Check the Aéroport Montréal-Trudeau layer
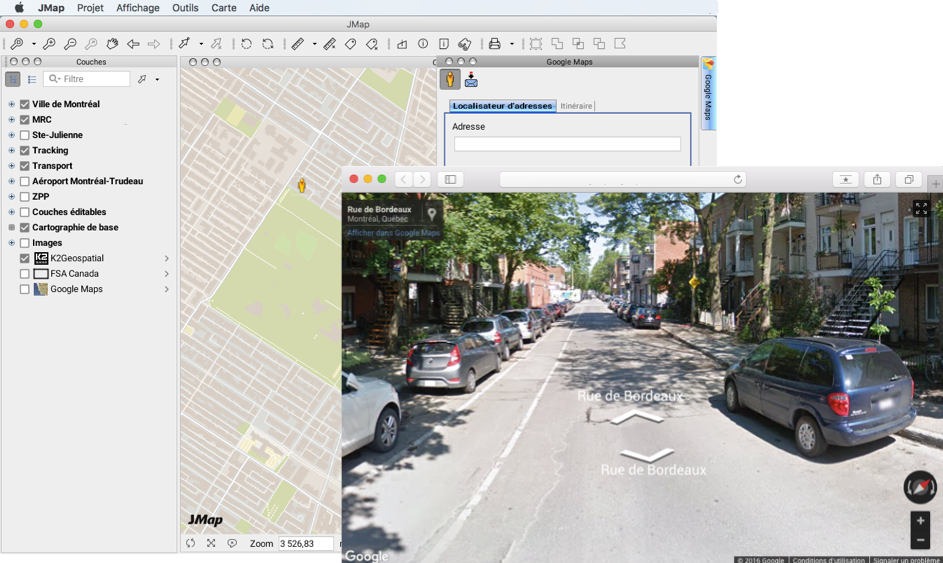The image size is (943, 563). point(25,181)
